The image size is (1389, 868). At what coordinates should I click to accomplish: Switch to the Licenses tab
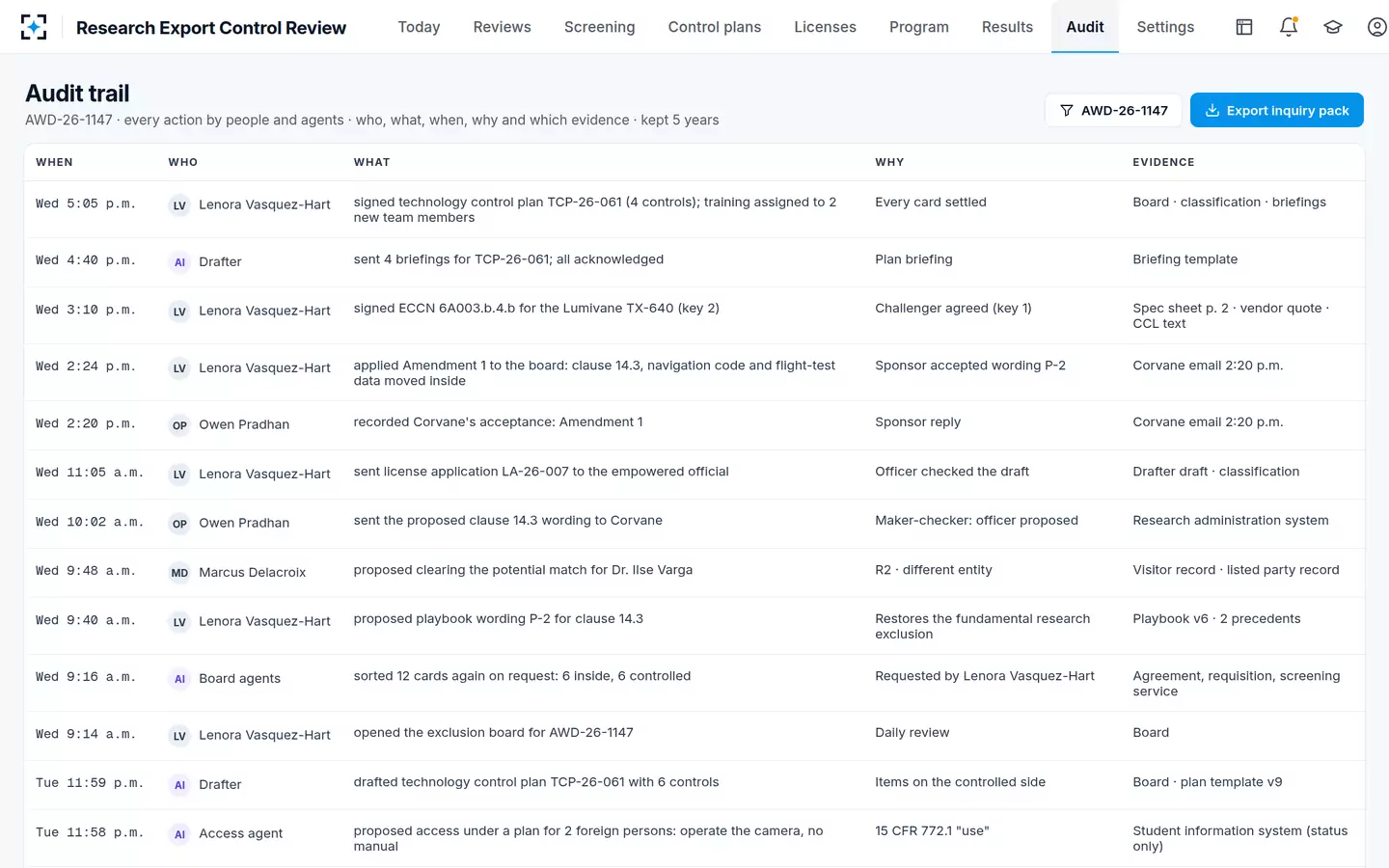coord(825,27)
